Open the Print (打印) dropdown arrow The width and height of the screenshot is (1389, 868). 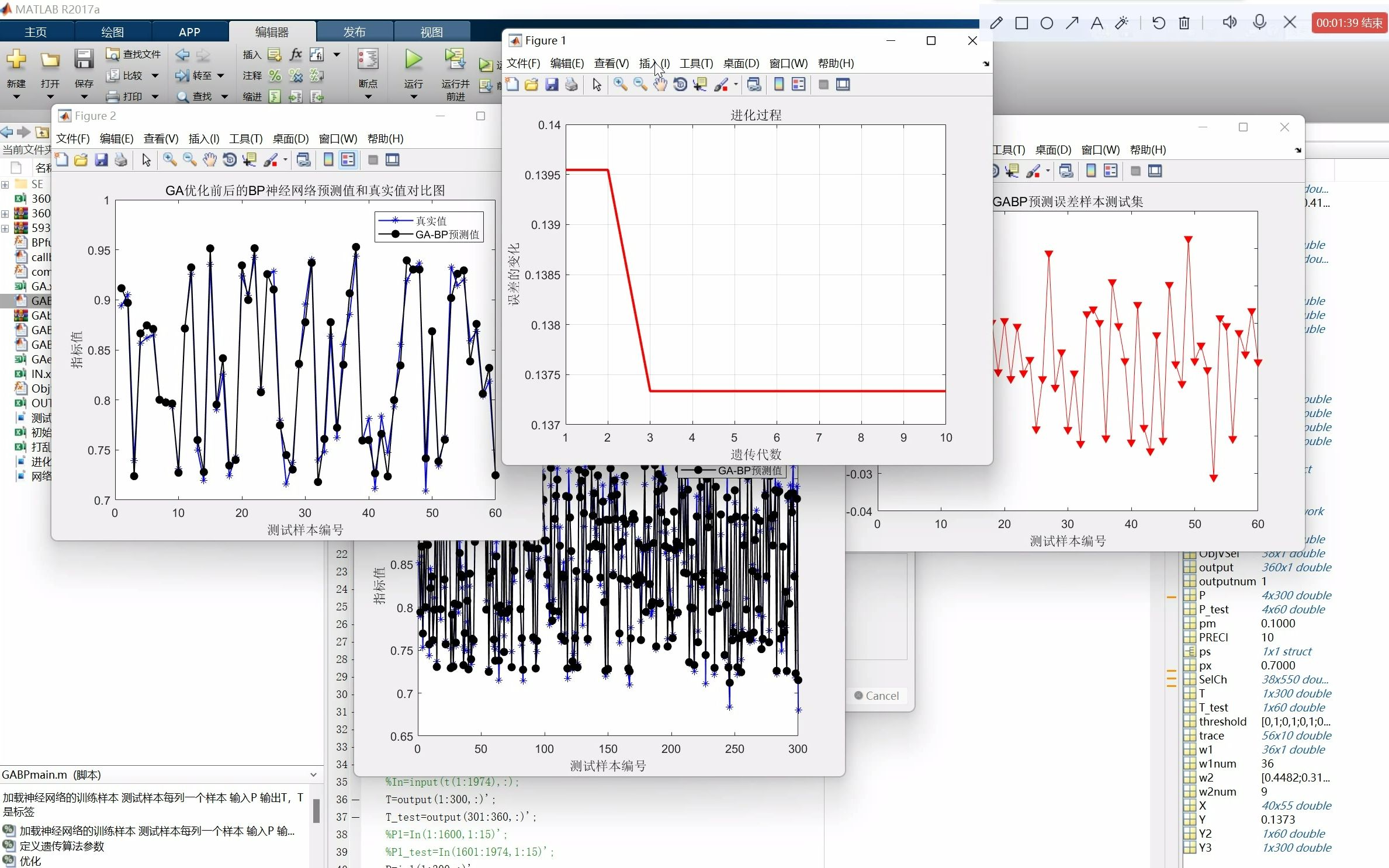(x=155, y=96)
